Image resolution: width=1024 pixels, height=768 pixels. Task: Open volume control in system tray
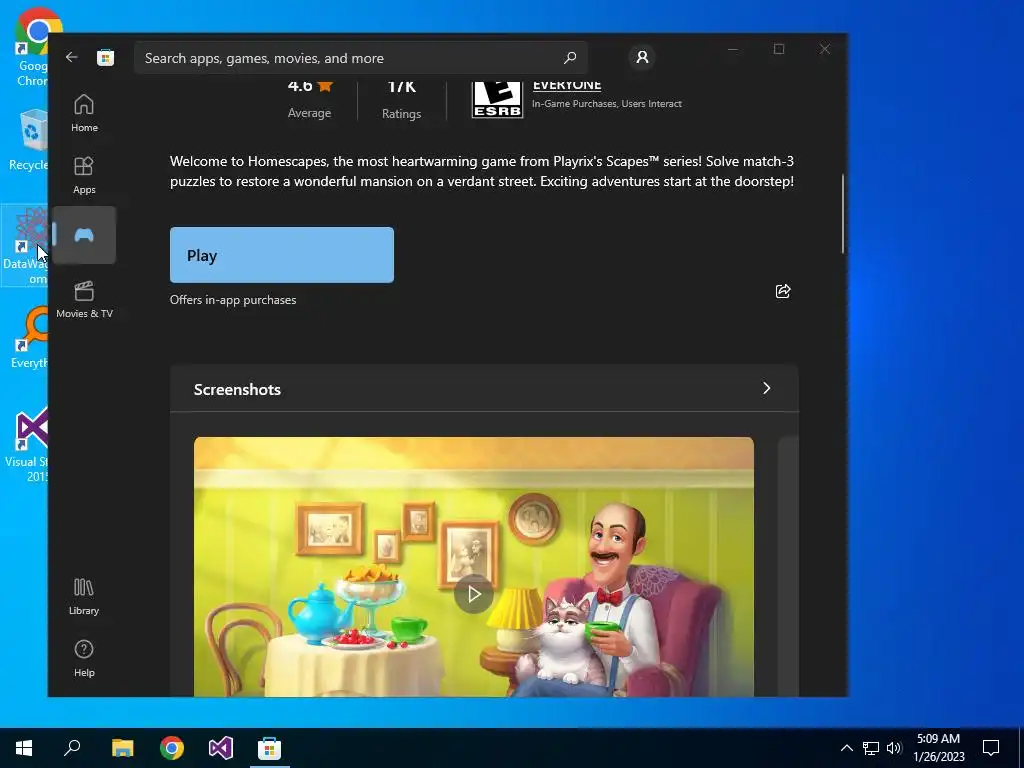(894, 748)
